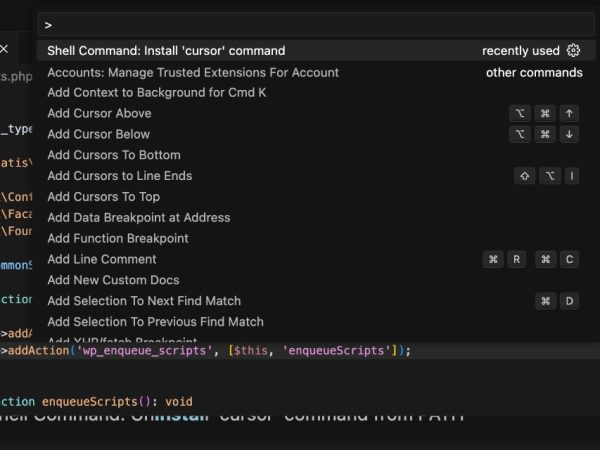The image size is (600, 450).
Task: Select the Add Cursor Below command
Action: coord(316,134)
